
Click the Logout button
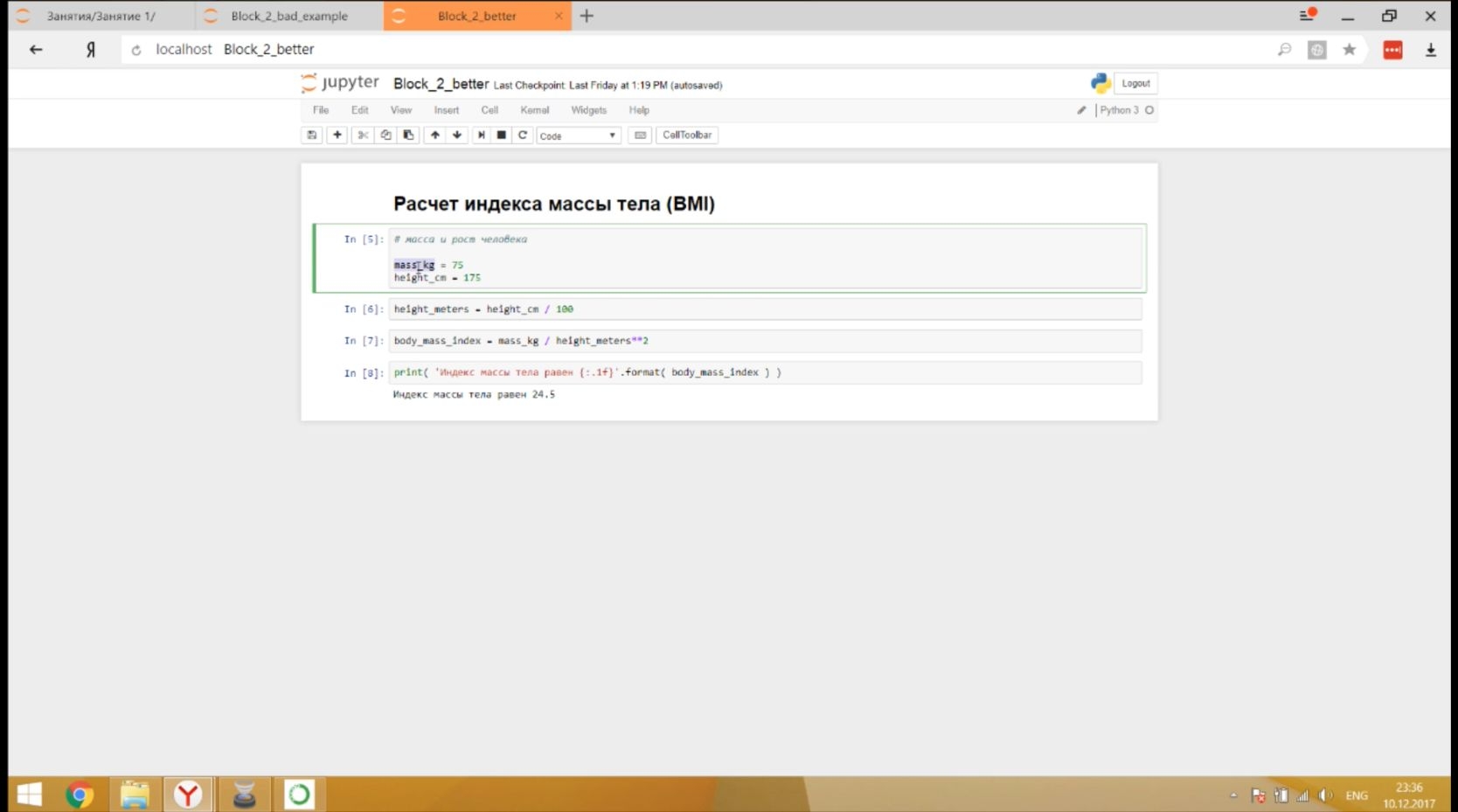click(1135, 83)
